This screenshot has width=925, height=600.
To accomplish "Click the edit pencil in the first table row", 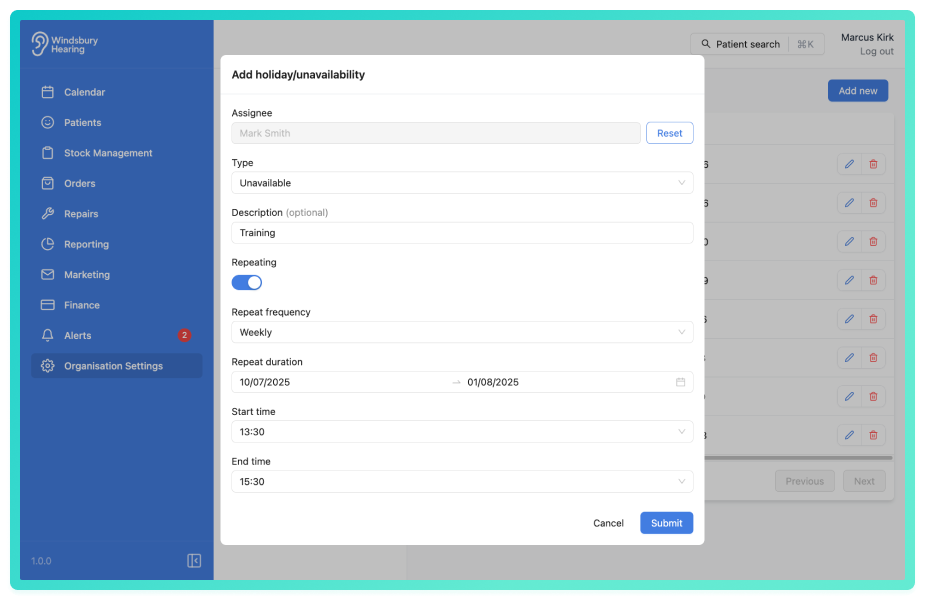I will click(x=849, y=164).
